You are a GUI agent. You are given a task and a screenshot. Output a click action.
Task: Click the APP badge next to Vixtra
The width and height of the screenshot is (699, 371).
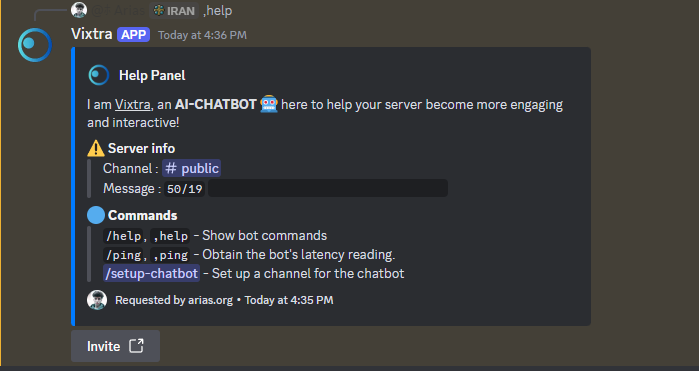tap(133, 35)
